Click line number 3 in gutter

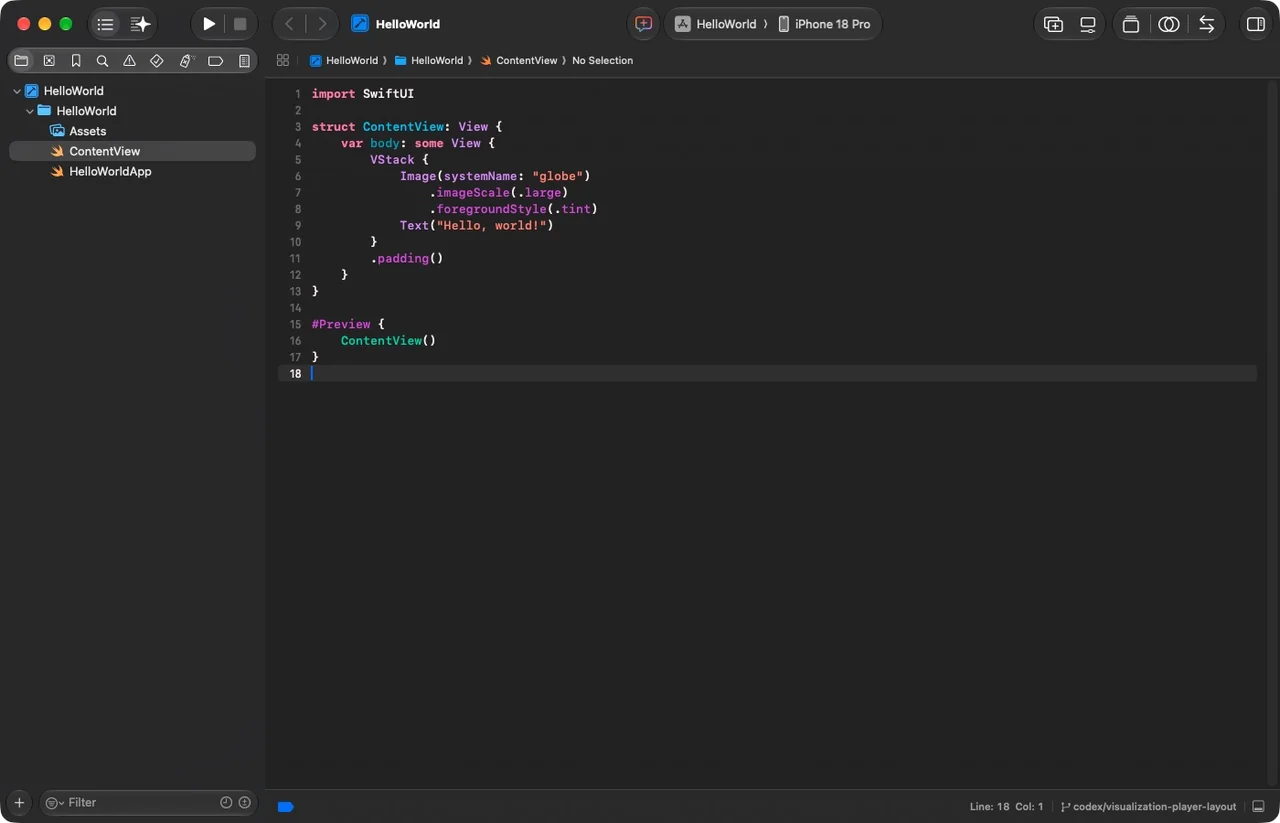pyautogui.click(x=297, y=127)
